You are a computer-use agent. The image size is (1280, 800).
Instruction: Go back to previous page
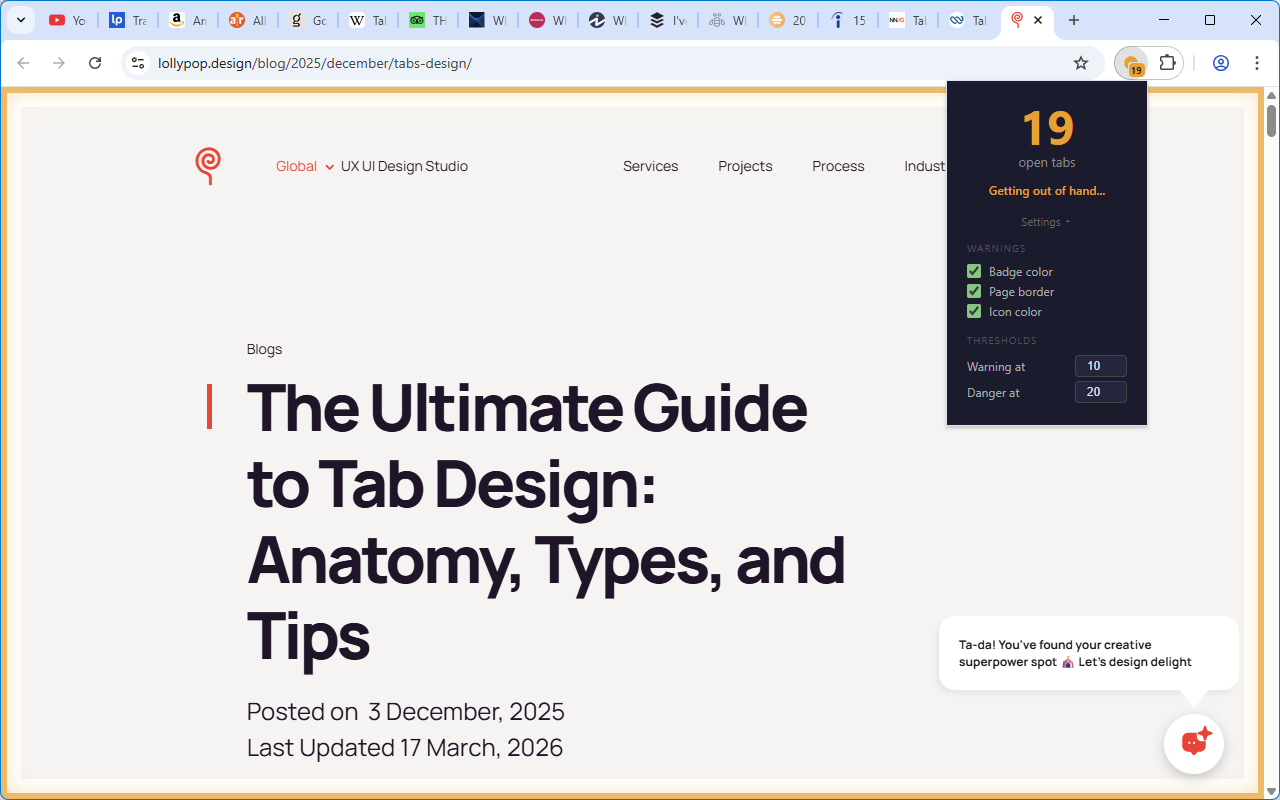[23, 63]
